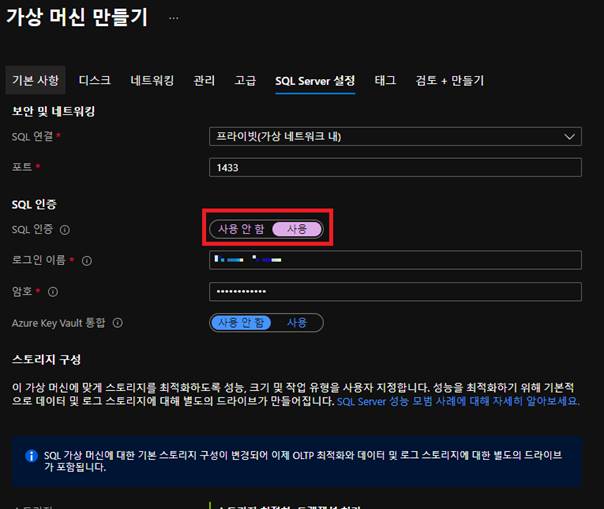604x509 pixels.
Task: Set Azure Key Vault 통합 to 사용 안 함
Action: click(x=241, y=323)
